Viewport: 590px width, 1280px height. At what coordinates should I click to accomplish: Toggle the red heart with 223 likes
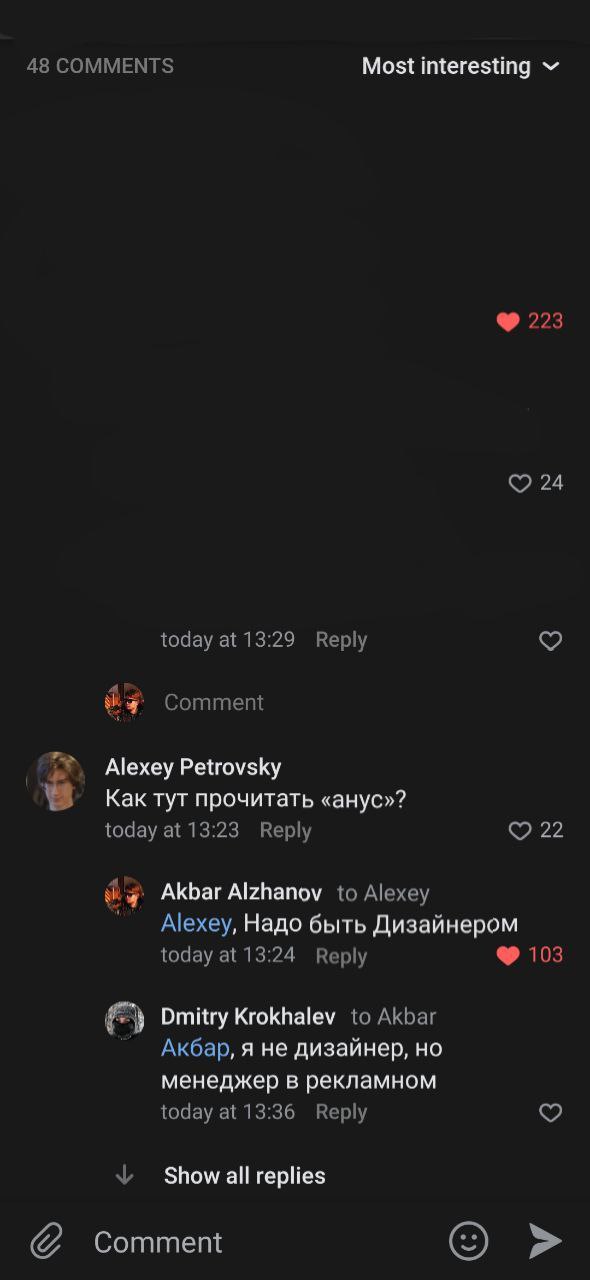[x=508, y=321]
